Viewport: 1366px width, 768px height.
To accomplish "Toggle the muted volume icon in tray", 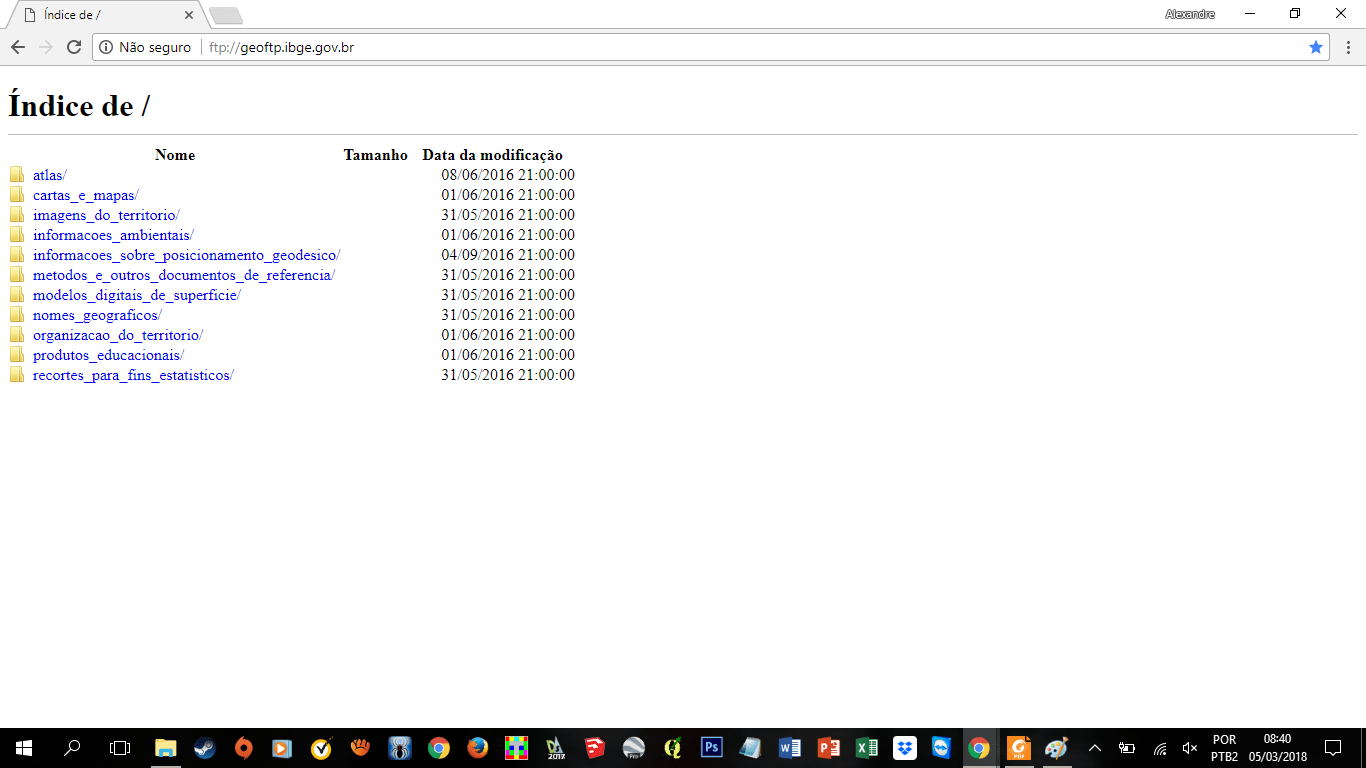I will tap(1189, 748).
